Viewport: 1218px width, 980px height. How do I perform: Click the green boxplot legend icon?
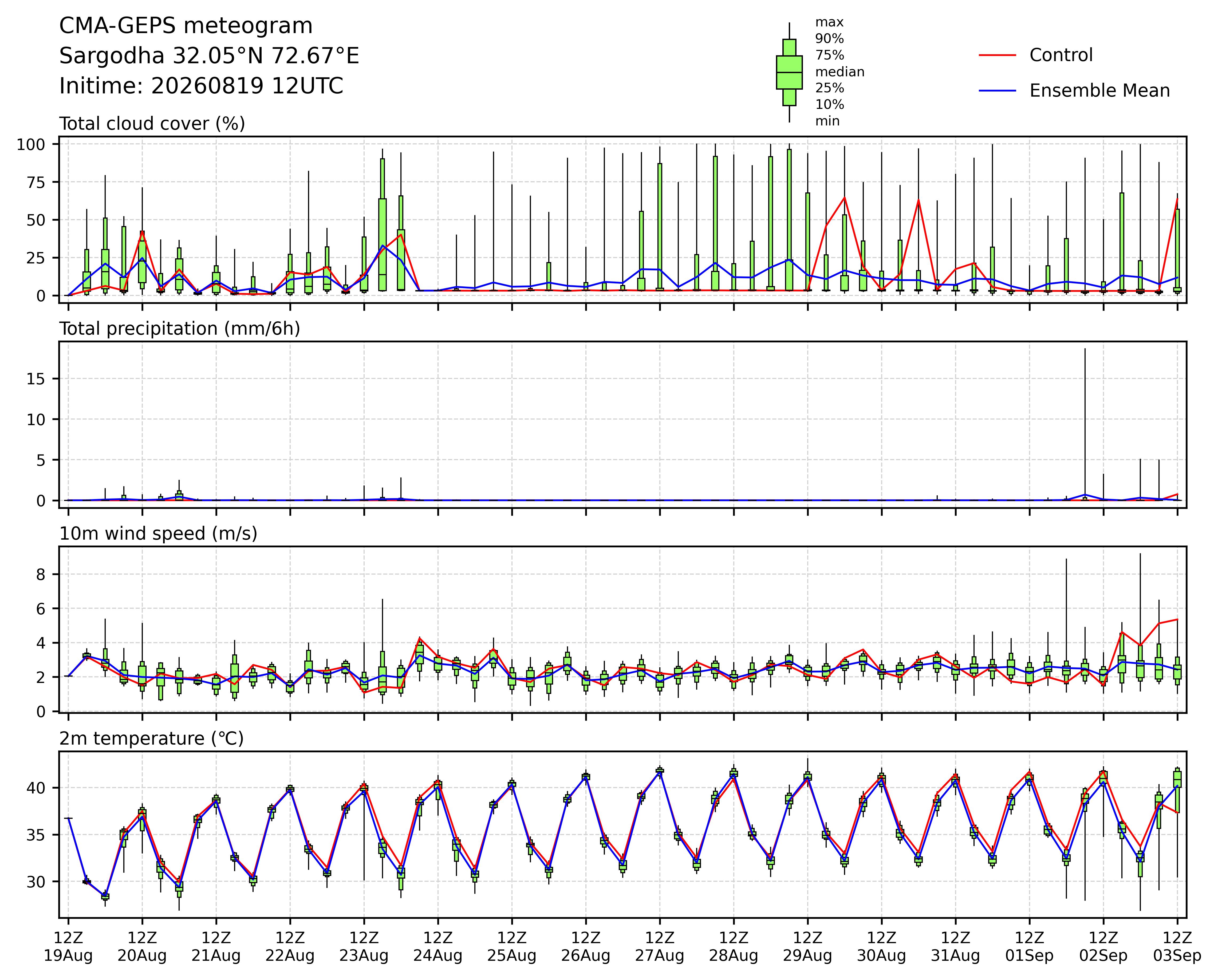click(789, 72)
